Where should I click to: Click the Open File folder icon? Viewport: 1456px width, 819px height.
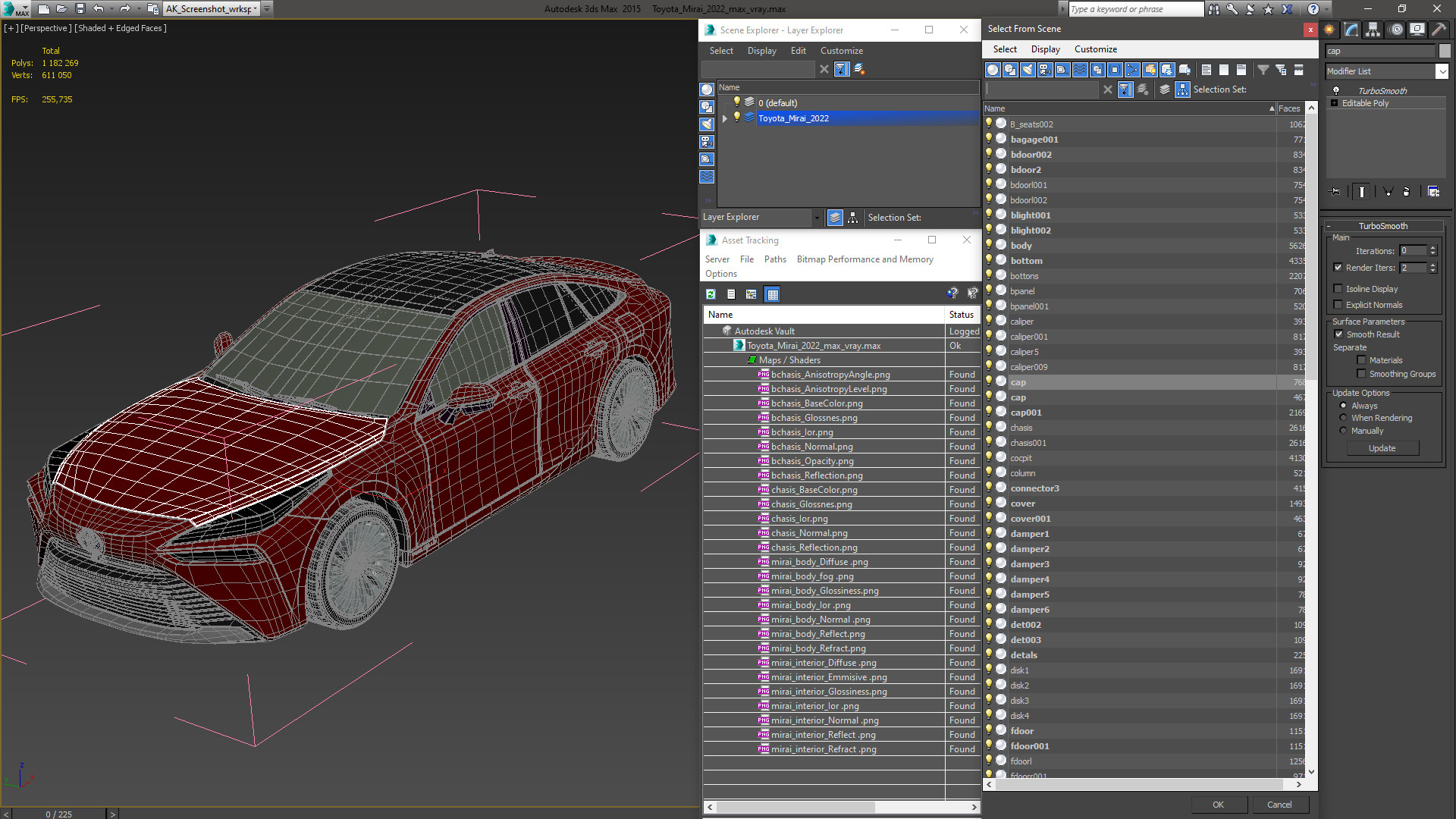coord(61,9)
